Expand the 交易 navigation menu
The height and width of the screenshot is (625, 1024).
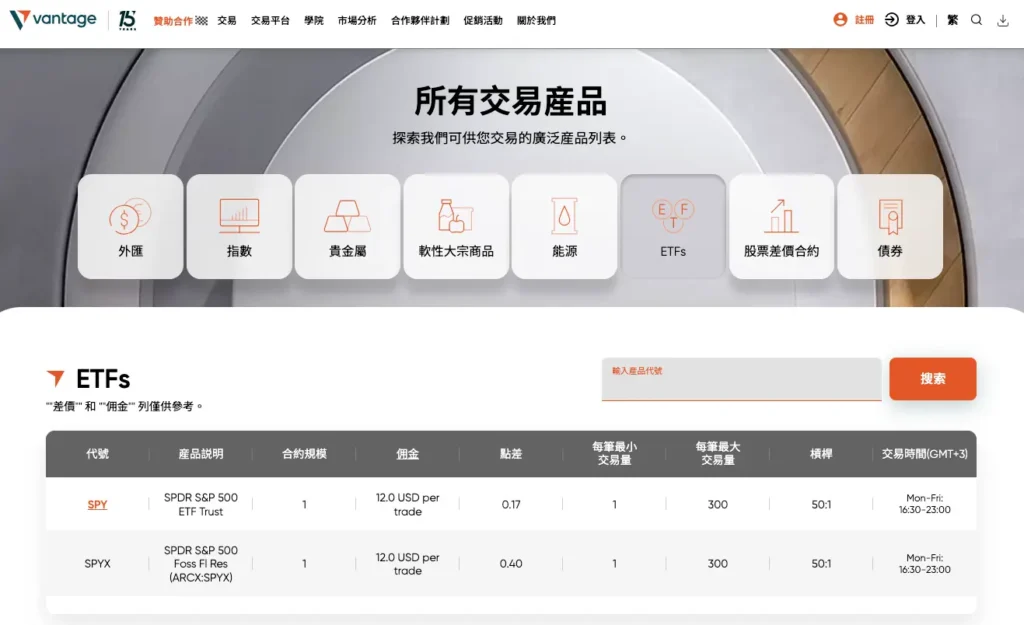[x=227, y=20]
